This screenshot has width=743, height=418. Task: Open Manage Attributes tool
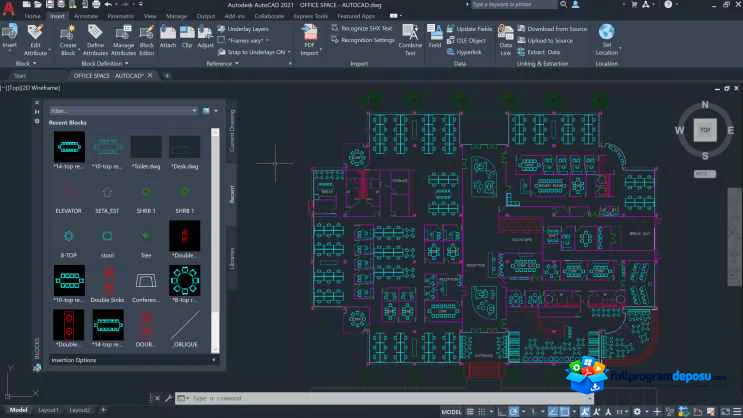[x=123, y=40]
